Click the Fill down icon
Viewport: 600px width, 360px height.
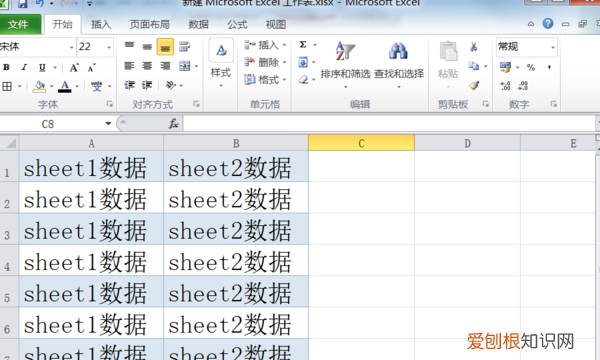[303, 62]
